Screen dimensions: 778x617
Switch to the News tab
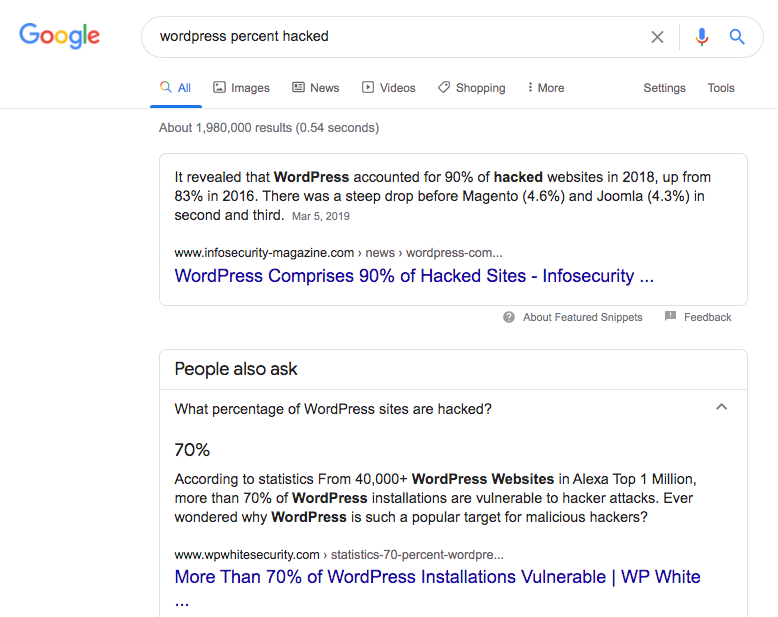pyautogui.click(x=316, y=88)
